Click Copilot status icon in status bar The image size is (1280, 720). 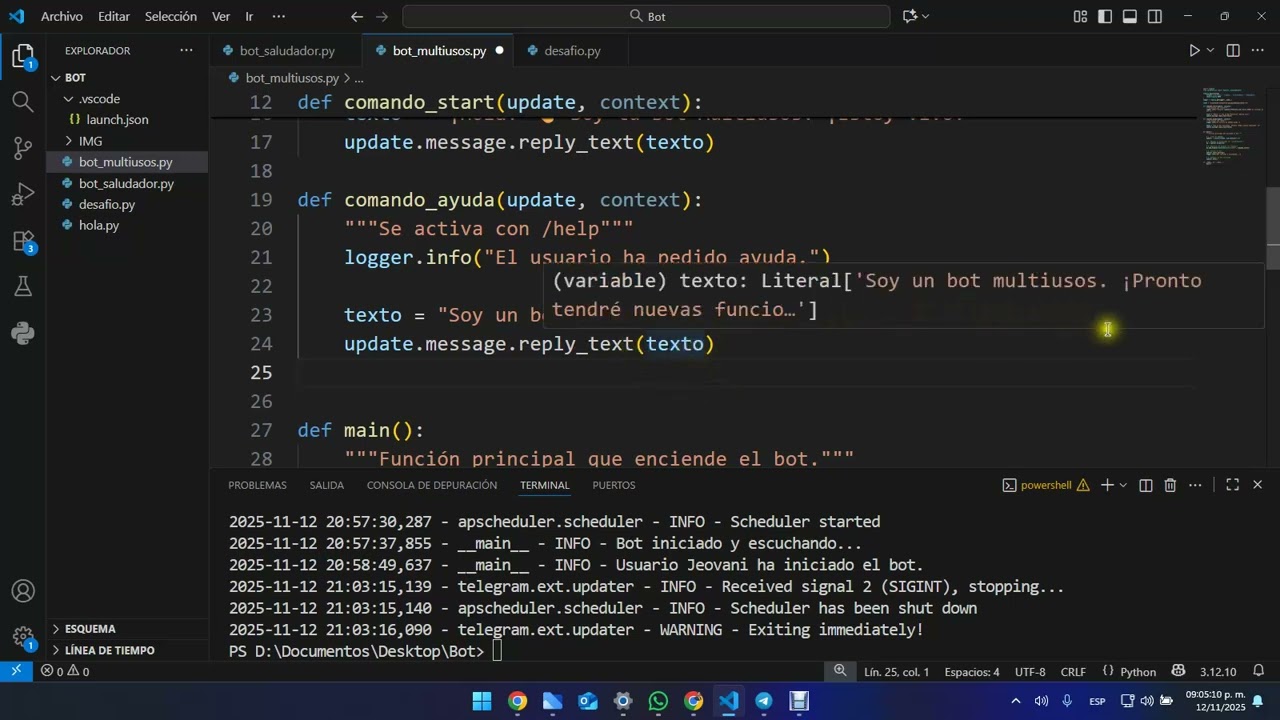coord(1178,671)
